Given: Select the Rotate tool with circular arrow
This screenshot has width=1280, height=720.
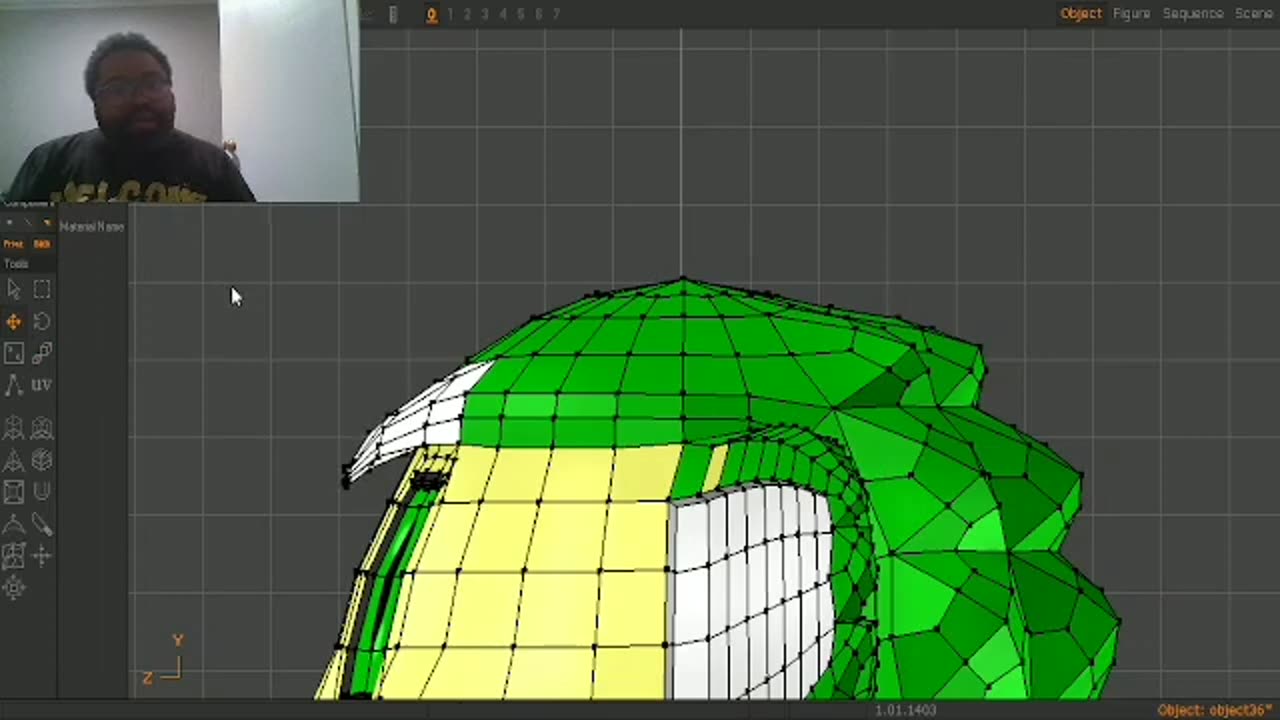Looking at the screenshot, I should (42, 321).
